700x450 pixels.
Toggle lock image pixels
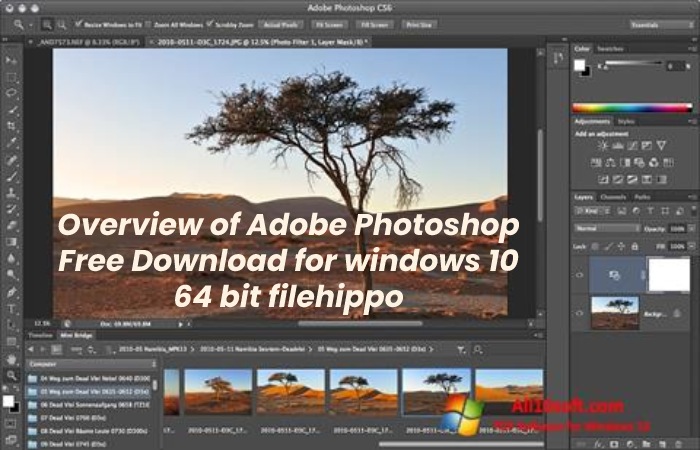[608, 246]
